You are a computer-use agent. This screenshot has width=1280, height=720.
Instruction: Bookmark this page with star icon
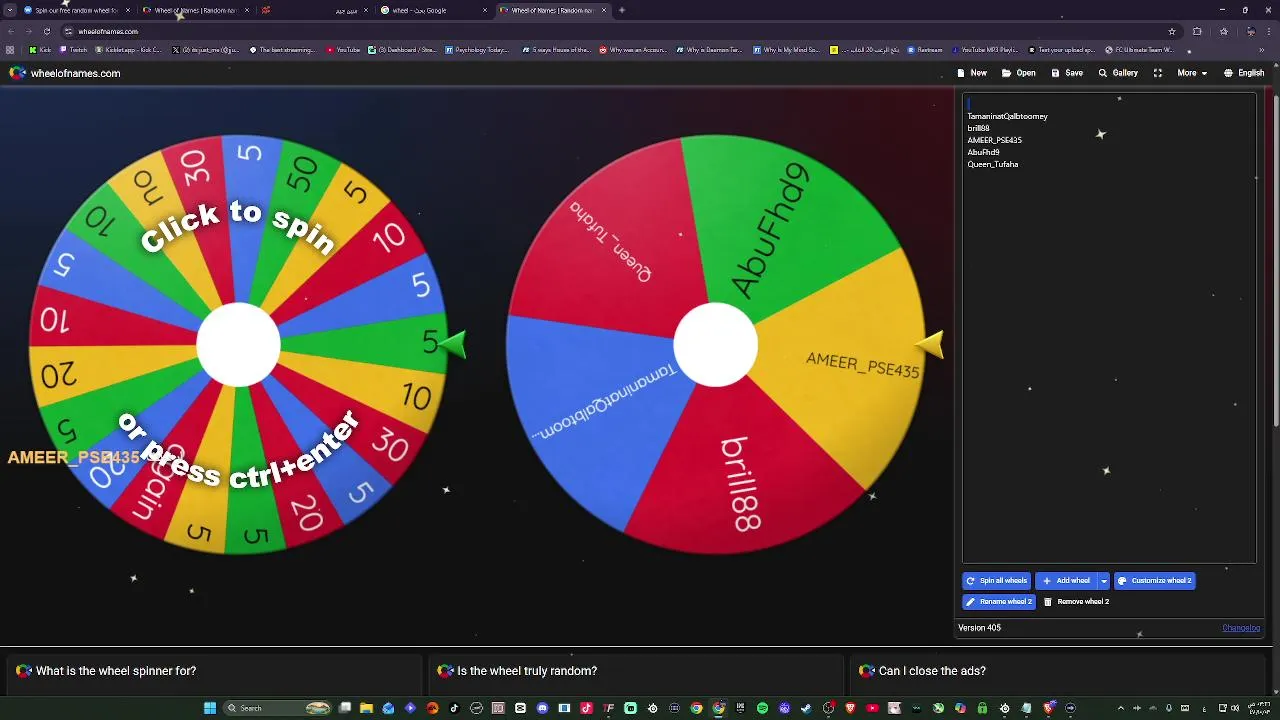(1172, 31)
